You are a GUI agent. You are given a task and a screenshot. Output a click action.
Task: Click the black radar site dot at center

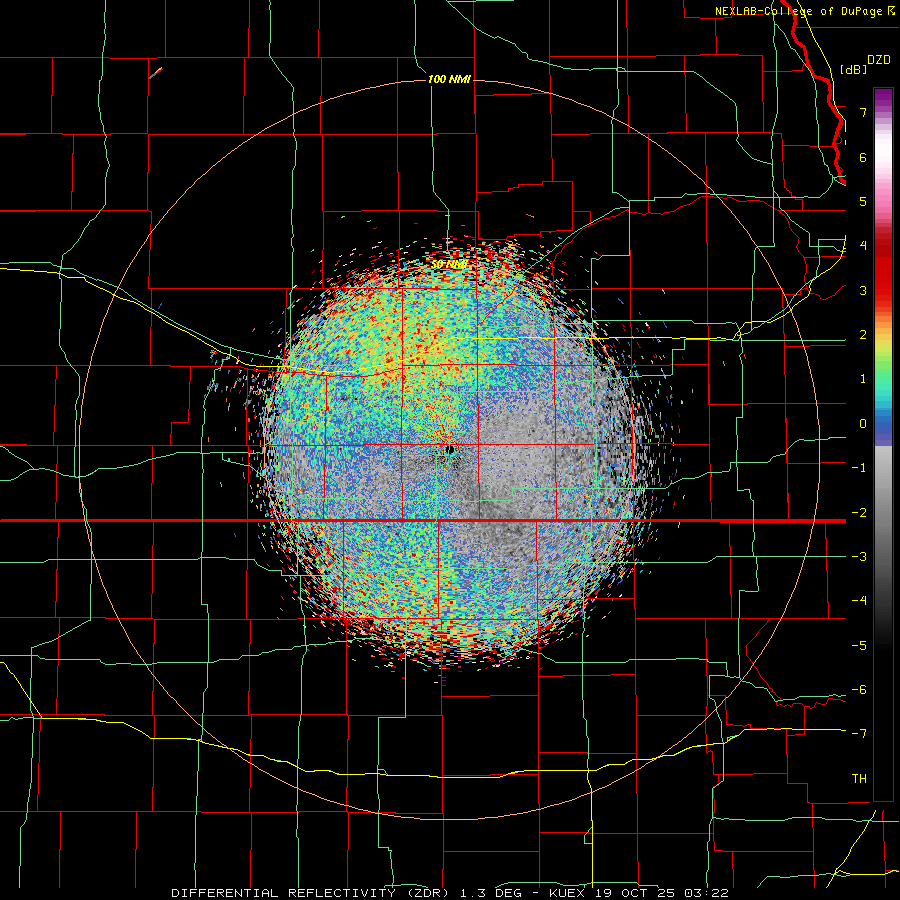pyautogui.click(x=450, y=449)
